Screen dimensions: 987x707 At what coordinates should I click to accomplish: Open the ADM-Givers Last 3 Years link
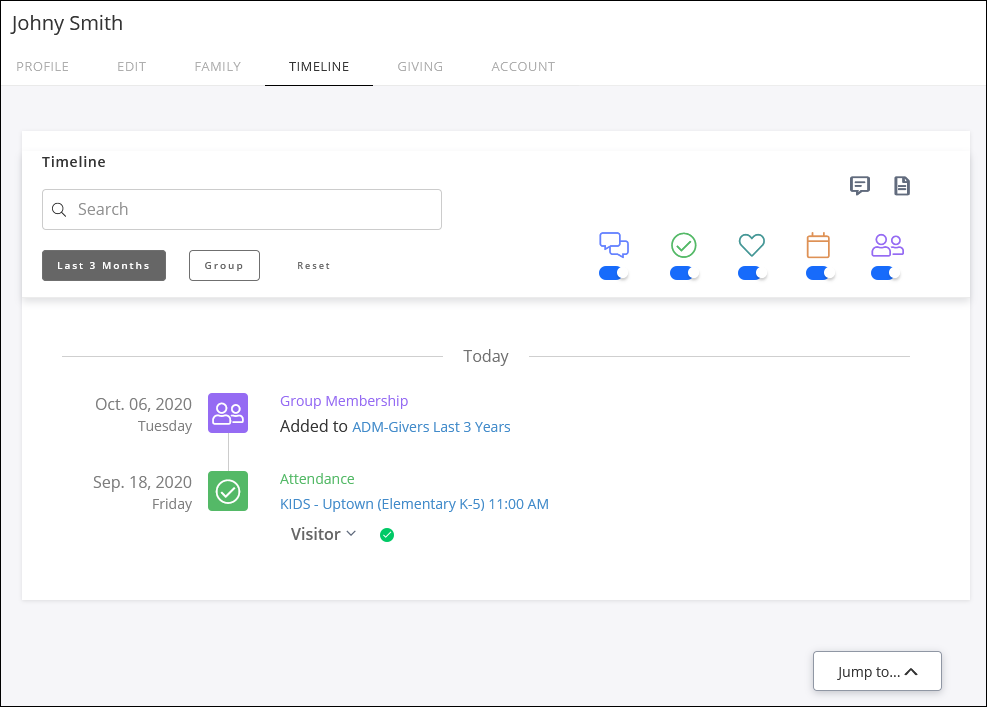coord(431,427)
